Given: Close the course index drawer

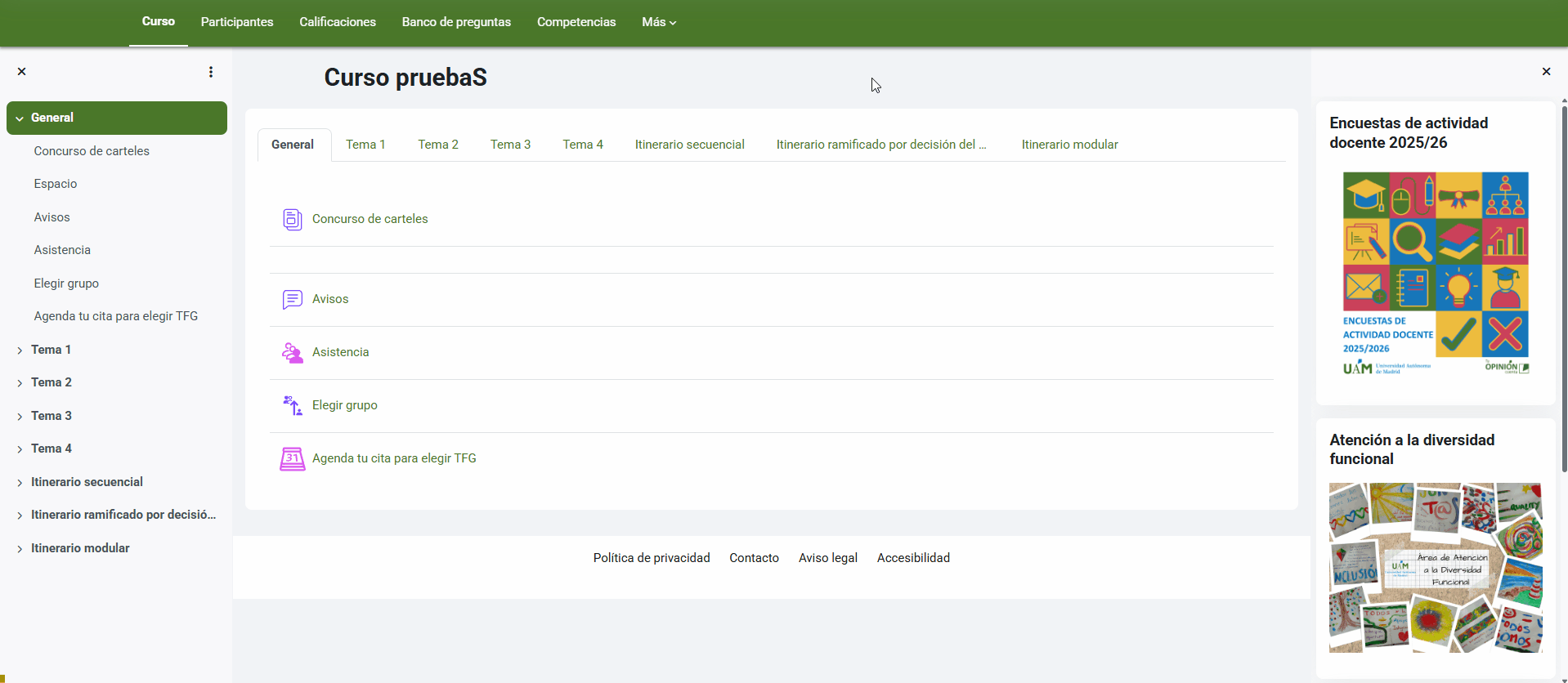Looking at the screenshot, I should pos(22,72).
